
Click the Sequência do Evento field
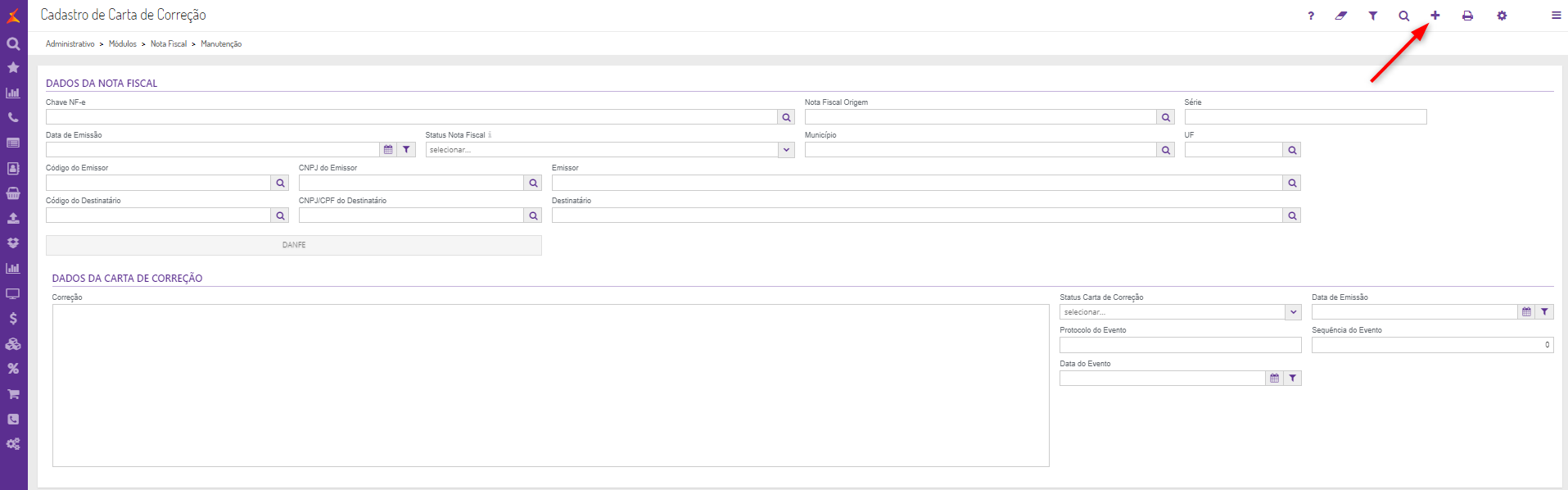tap(1433, 345)
